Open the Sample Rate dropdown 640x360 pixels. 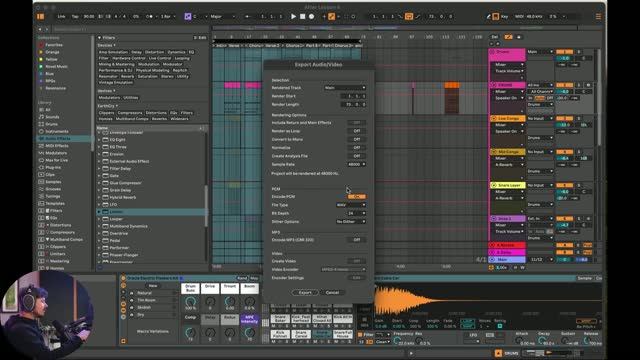pyautogui.click(x=357, y=164)
